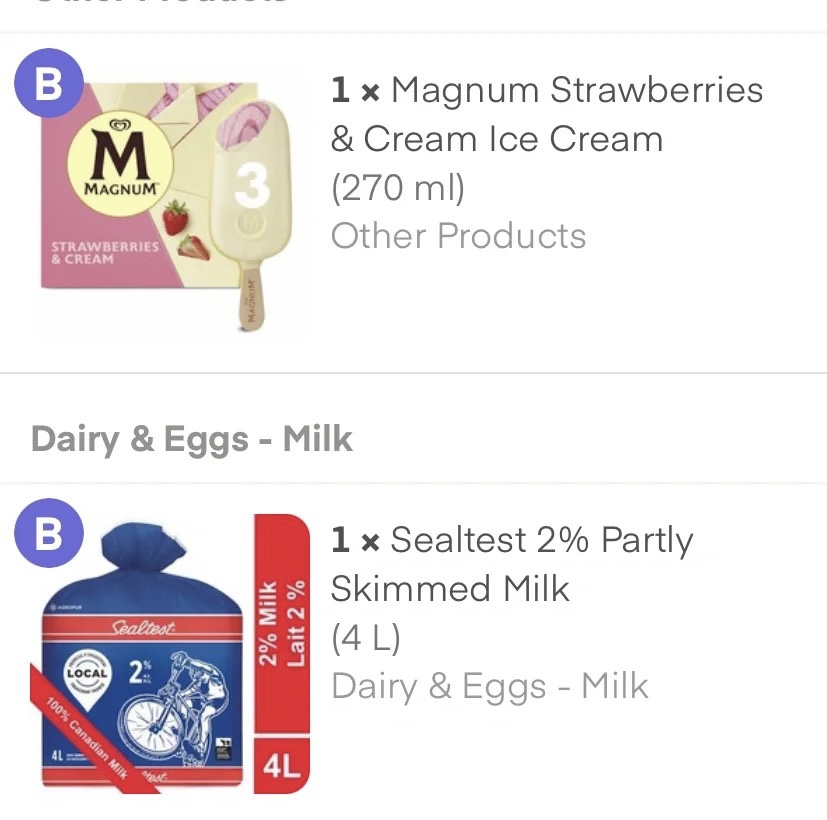Click the red 2% Milk label strip
The width and height of the screenshot is (827, 820).
click(x=282, y=623)
